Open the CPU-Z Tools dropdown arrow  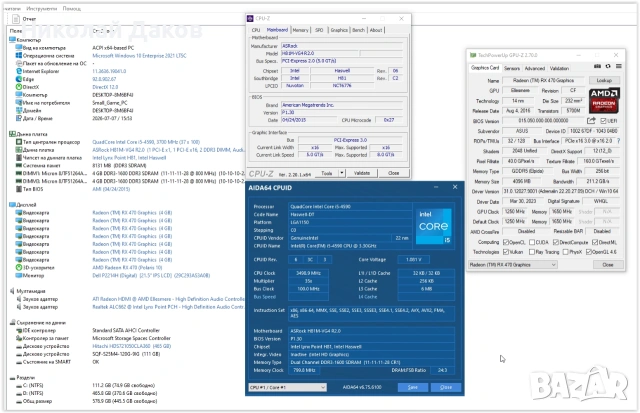pyautogui.click(x=342, y=173)
